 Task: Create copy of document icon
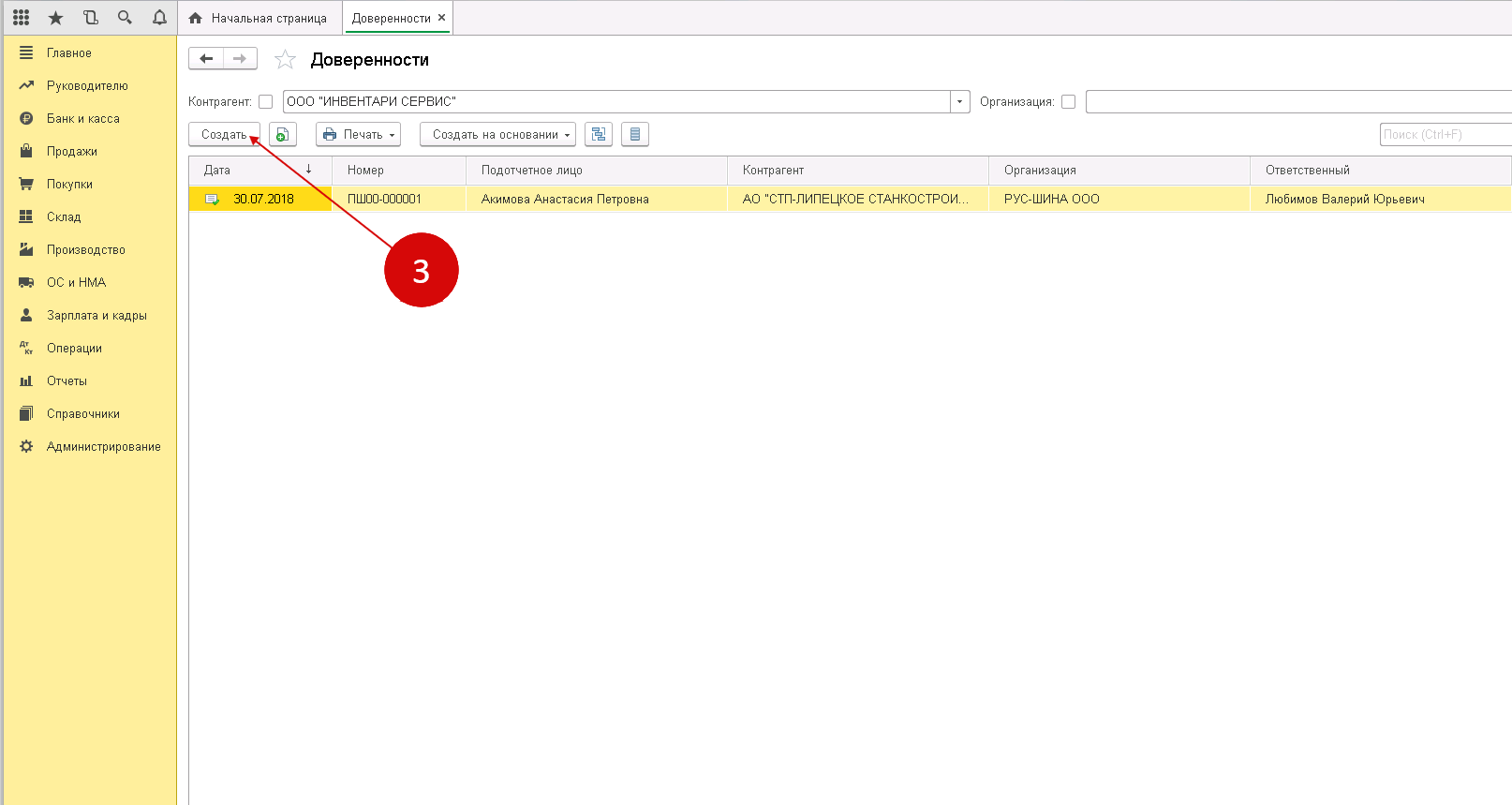click(x=283, y=135)
